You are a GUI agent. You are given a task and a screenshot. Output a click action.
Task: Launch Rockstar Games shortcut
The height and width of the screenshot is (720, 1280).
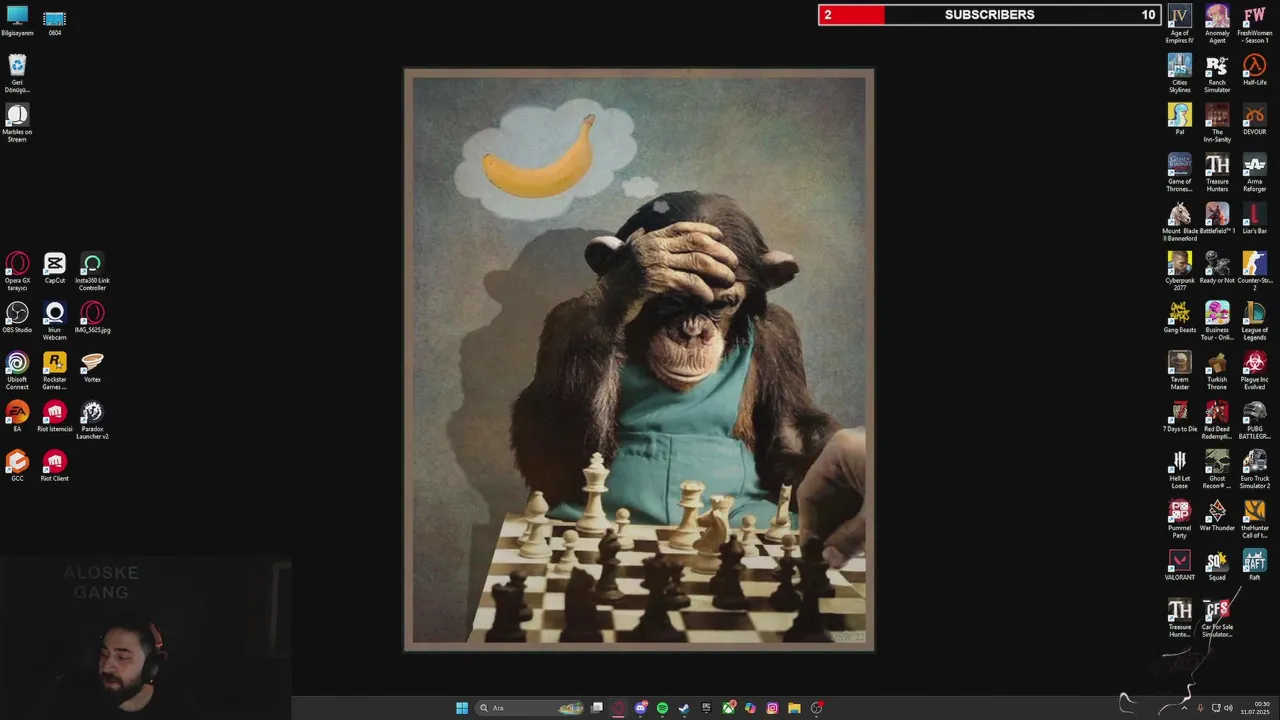[55, 371]
